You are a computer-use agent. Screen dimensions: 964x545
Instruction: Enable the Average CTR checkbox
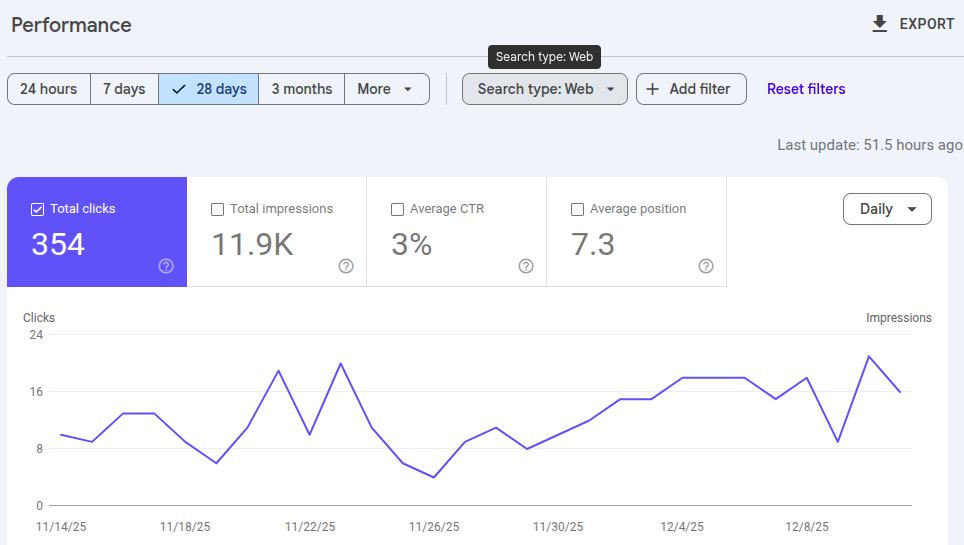[x=398, y=209]
